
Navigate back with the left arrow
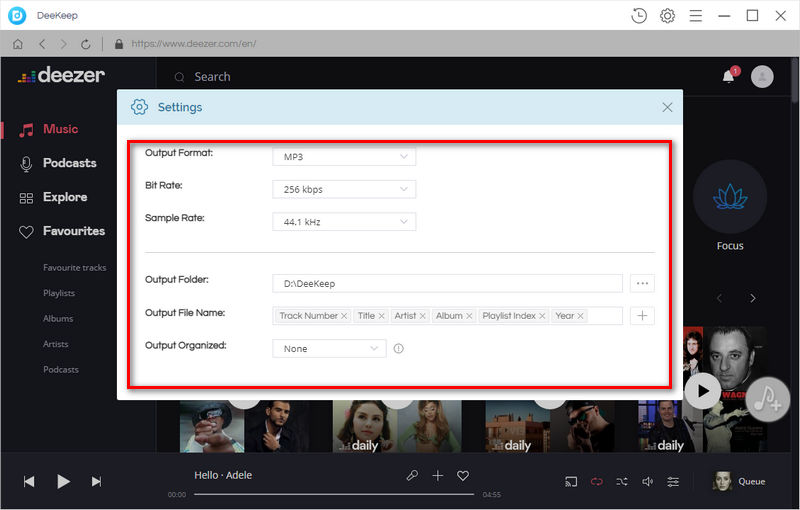42,44
